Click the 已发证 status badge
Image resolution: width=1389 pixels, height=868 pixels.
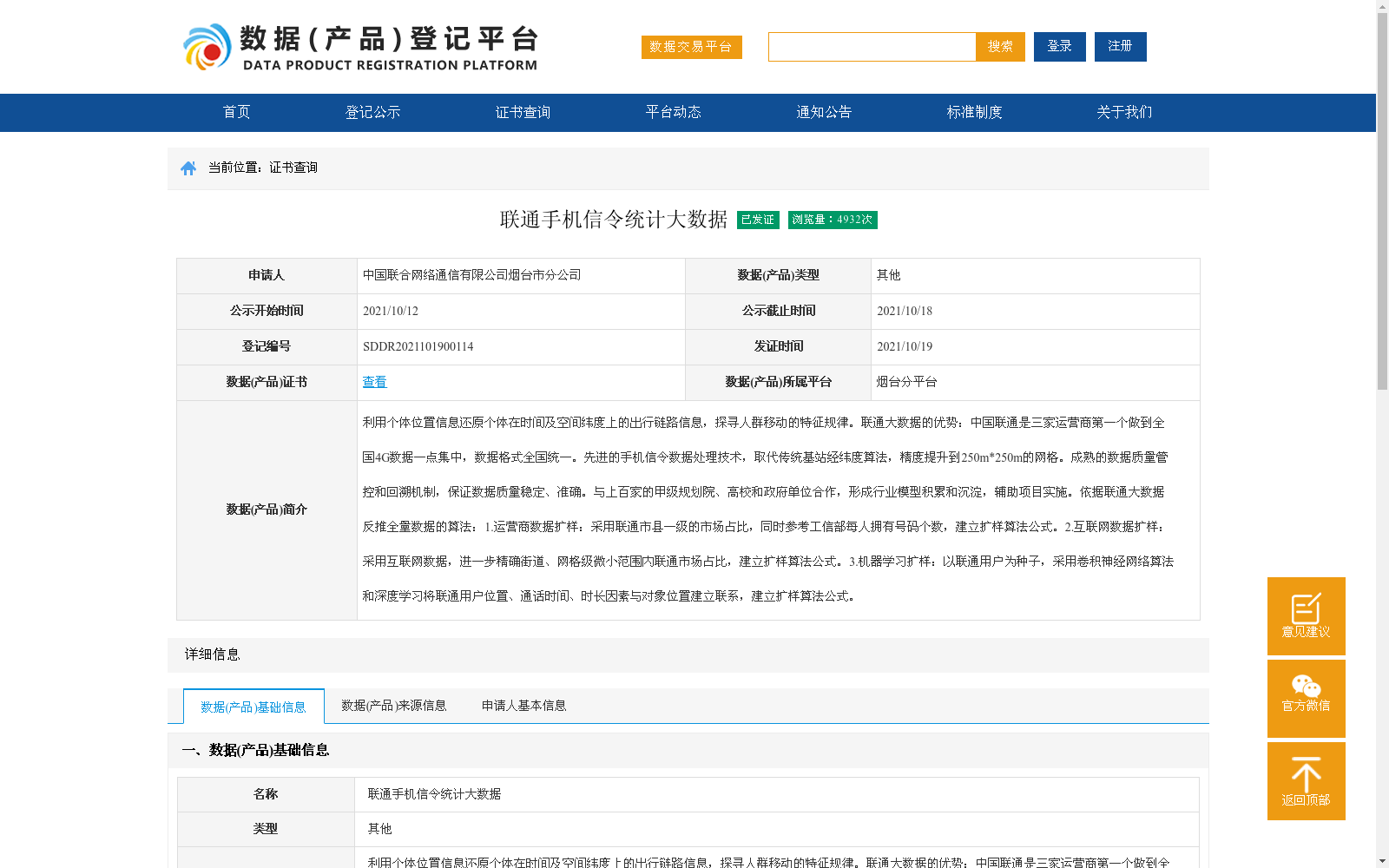coord(758,220)
